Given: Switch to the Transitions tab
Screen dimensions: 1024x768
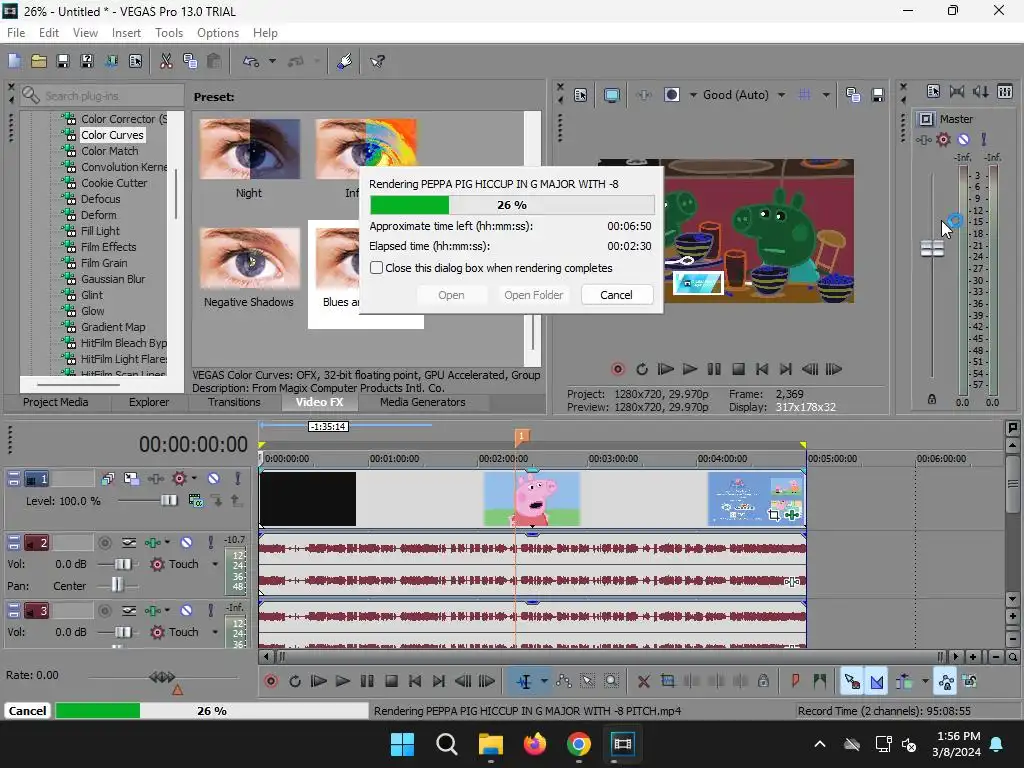Looking at the screenshot, I should 234,402.
